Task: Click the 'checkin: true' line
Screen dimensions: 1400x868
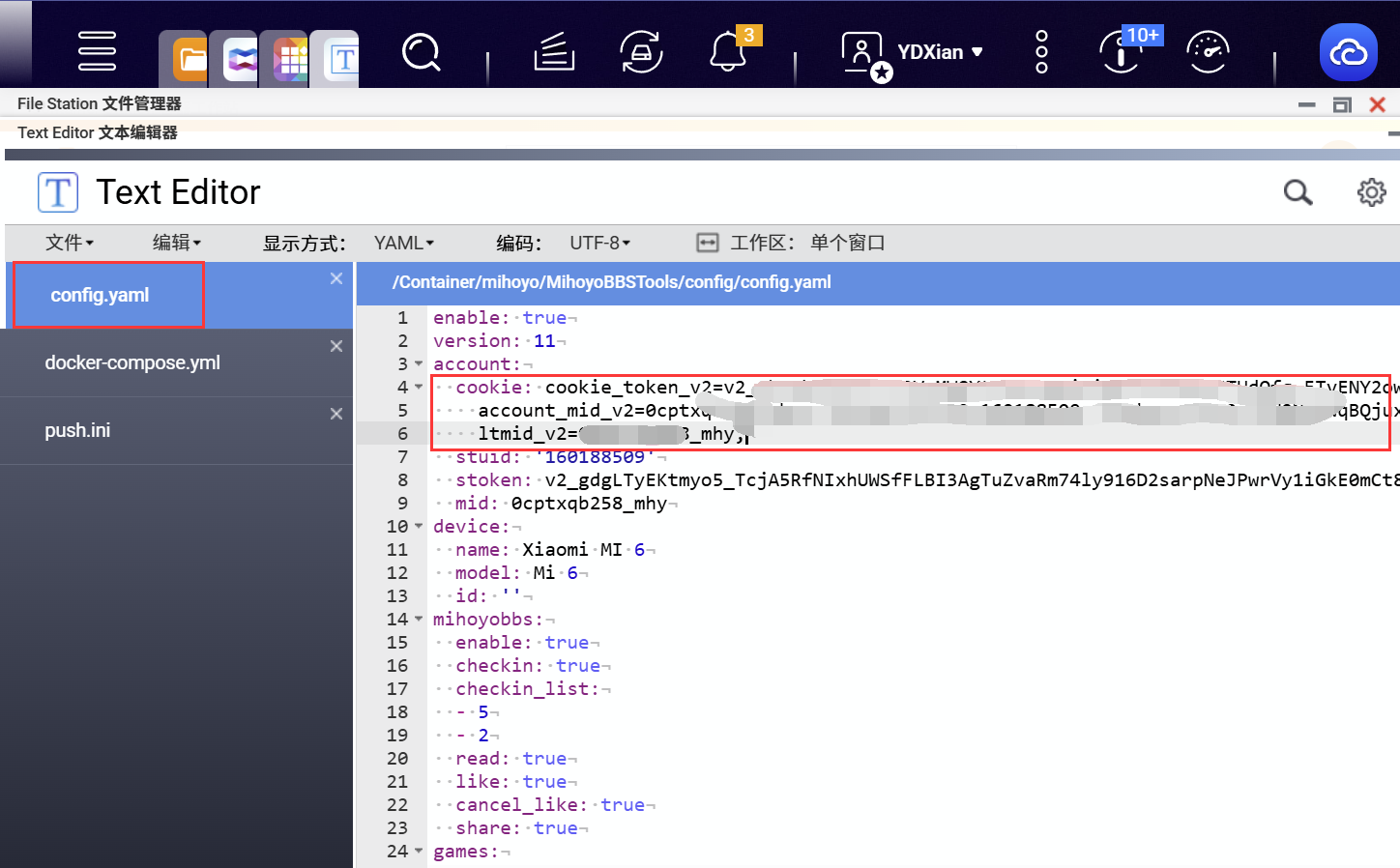Action: click(528, 666)
